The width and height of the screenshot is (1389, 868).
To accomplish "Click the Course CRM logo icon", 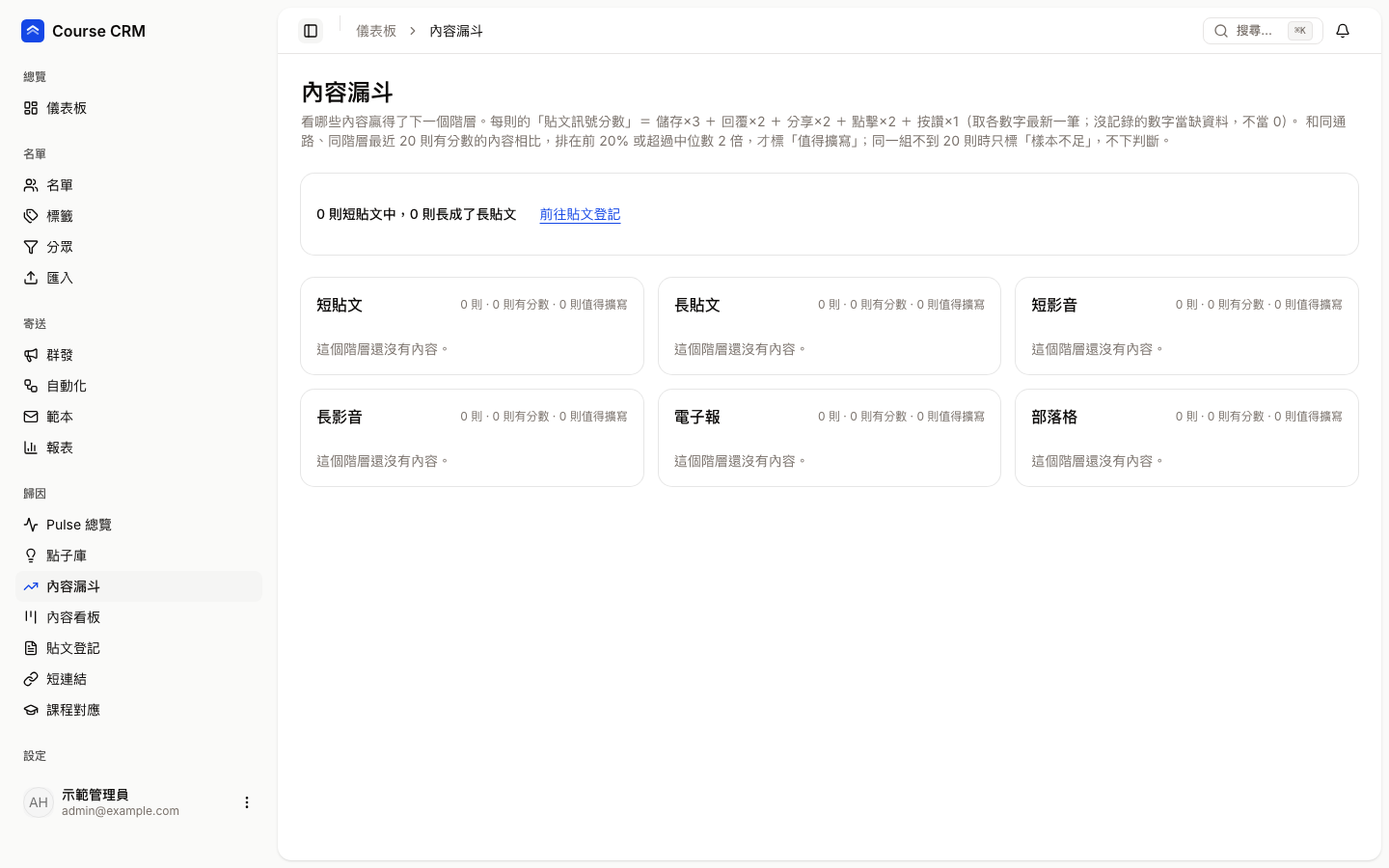I will (33, 31).
